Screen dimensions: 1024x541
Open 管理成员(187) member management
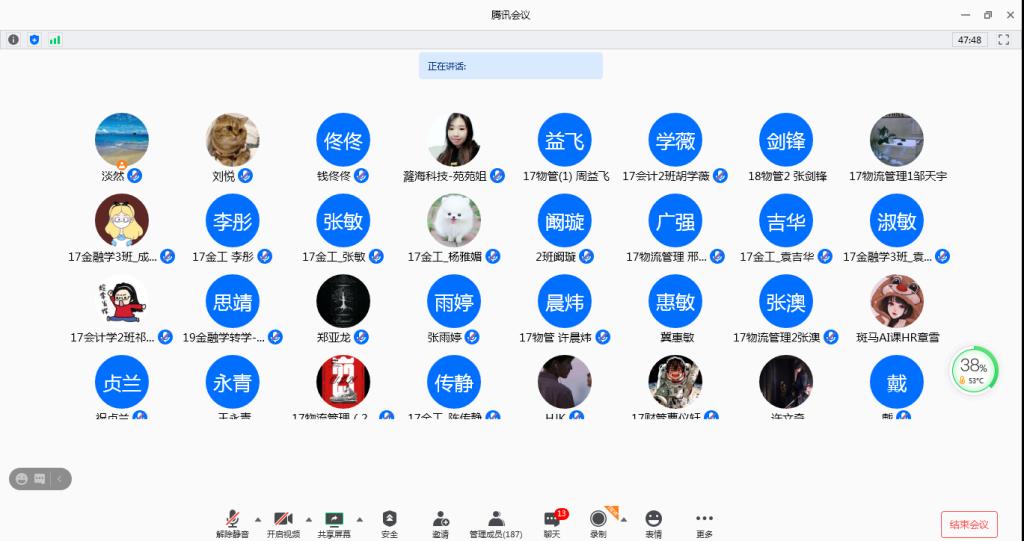click(x=495, y=522)
